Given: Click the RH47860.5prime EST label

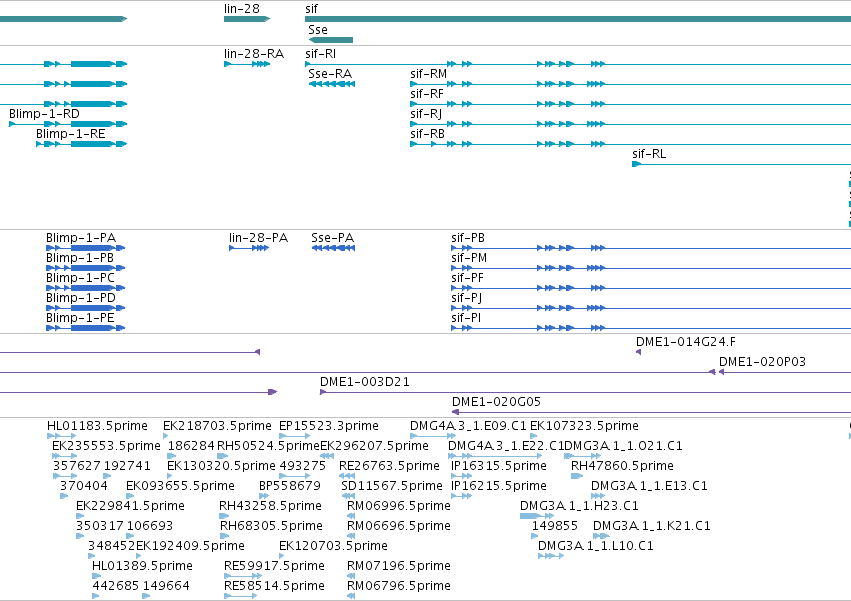Looking at the screenshot, I should click(622, 466).
